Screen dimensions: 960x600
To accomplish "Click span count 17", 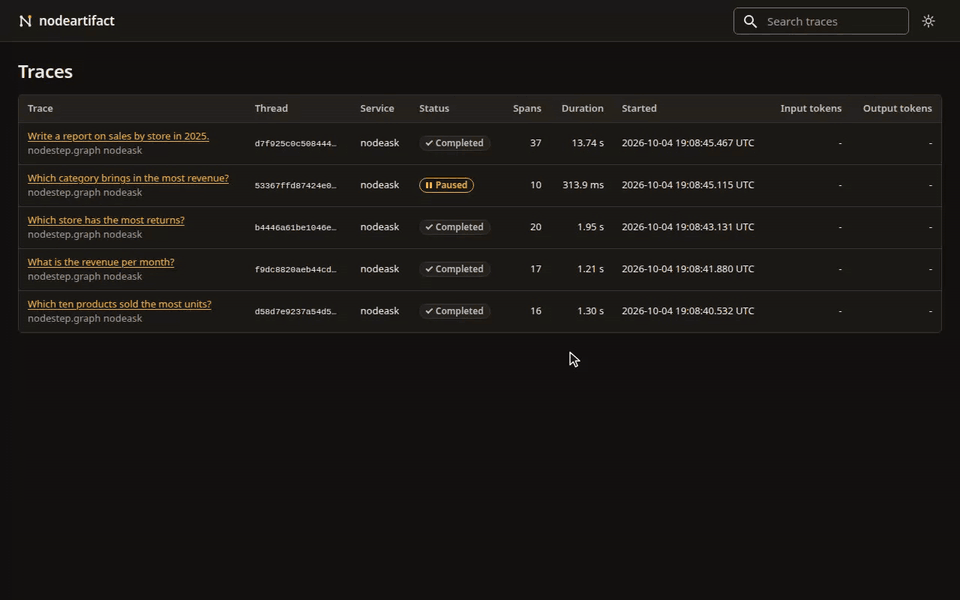I will tap(536, 269).
